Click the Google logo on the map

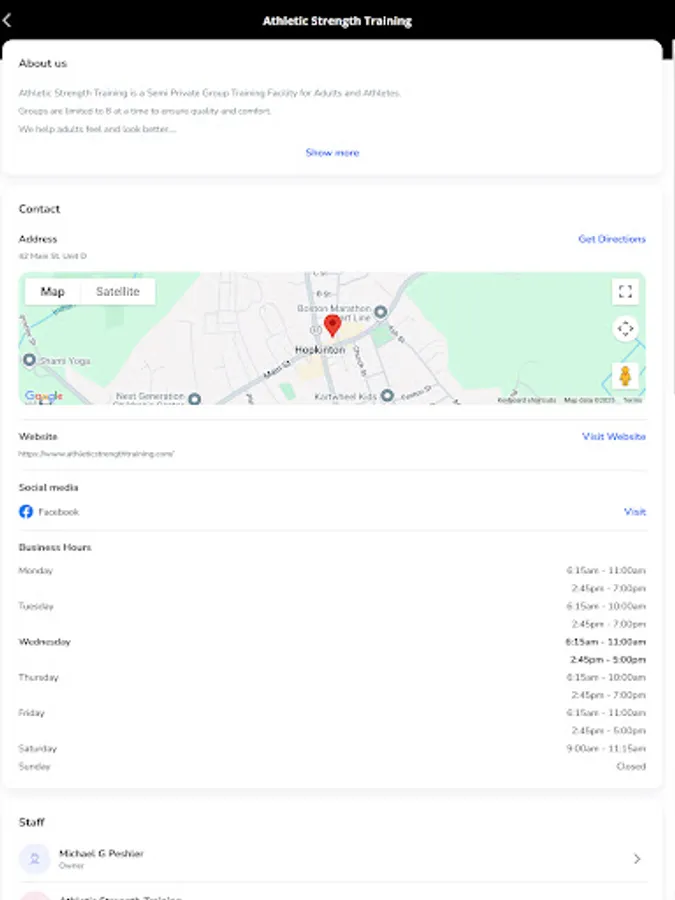pos(41,395)
